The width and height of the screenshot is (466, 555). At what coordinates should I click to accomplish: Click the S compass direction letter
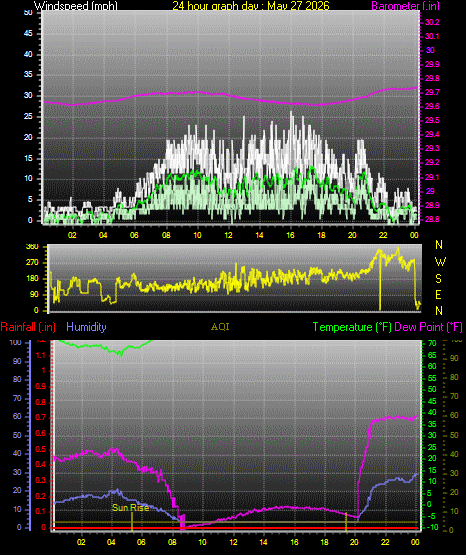(439, 279)
